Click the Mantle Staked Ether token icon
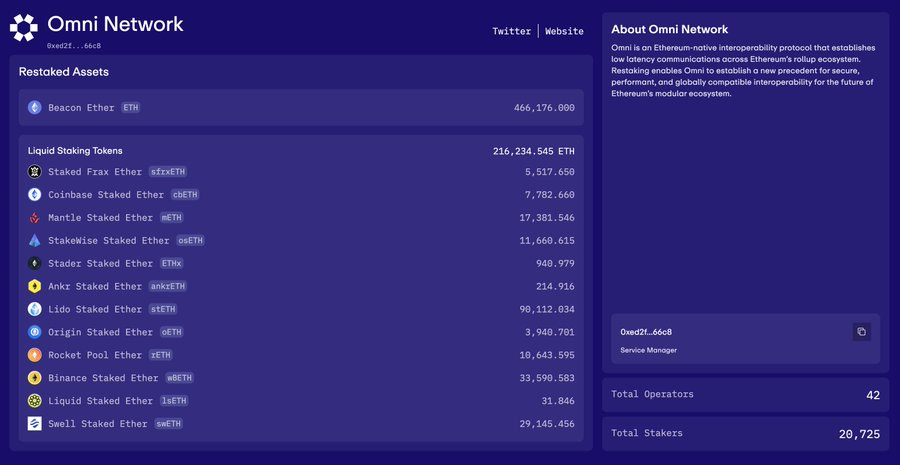 pos(34,218)
